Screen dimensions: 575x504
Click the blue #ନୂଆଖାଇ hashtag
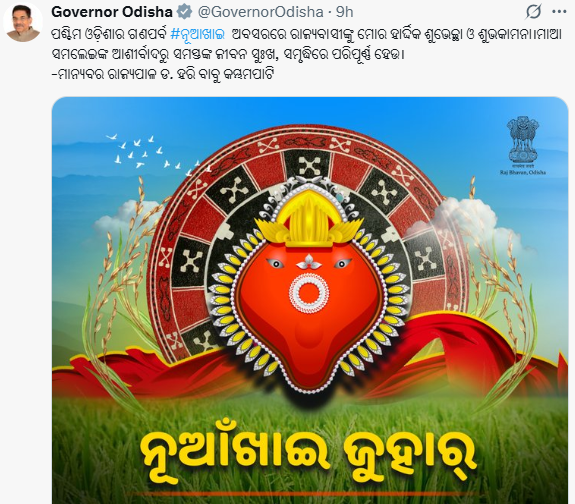coord(198,34)
